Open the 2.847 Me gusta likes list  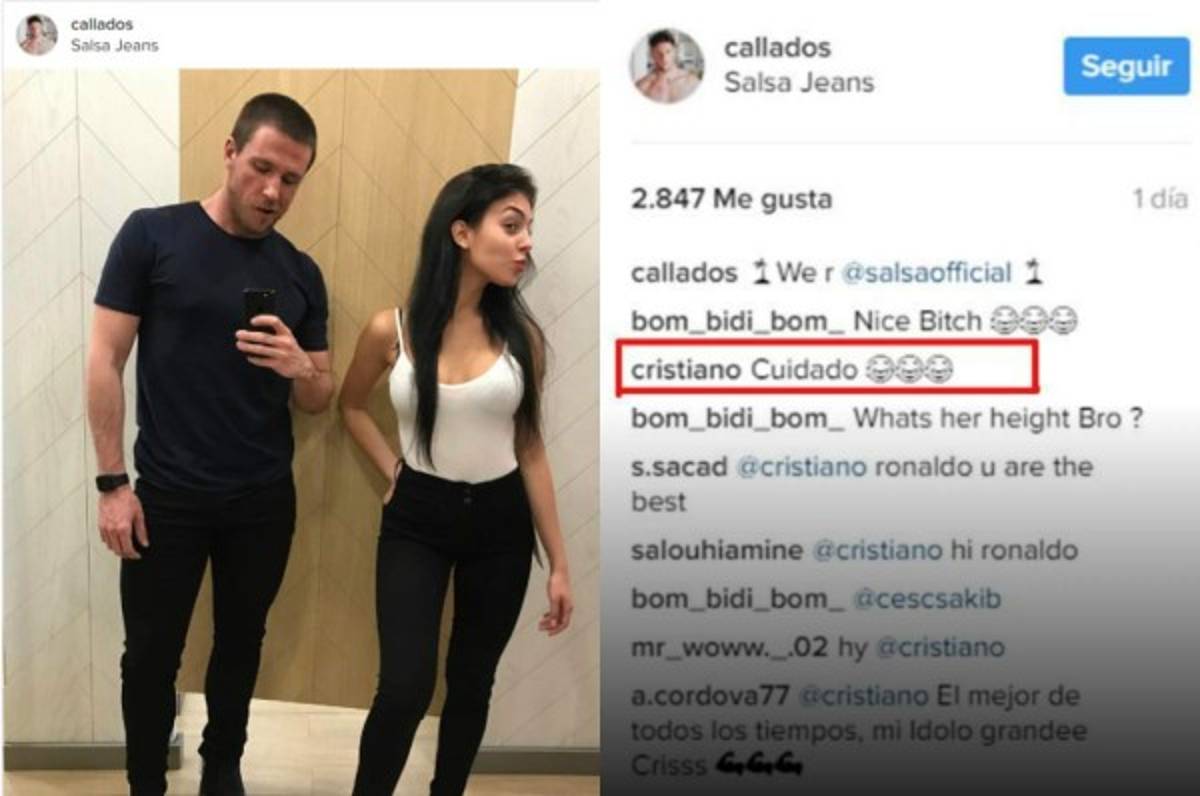732,199
